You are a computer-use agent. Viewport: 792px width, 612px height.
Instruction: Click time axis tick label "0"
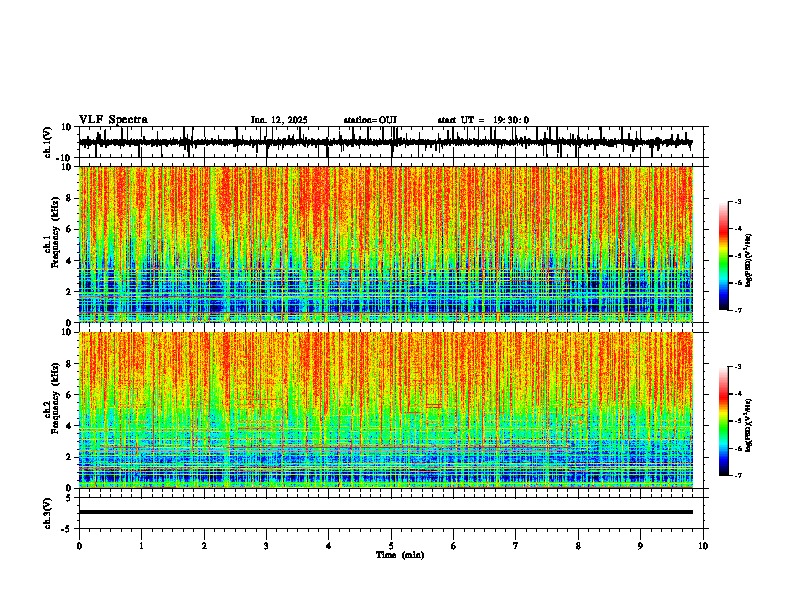[79, 546]
